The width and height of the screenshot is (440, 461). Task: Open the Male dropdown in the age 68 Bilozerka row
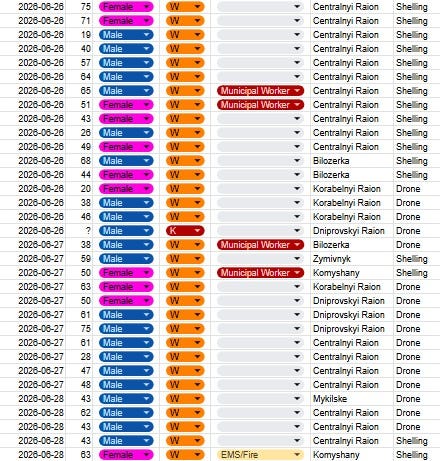[x=126, y=161]
